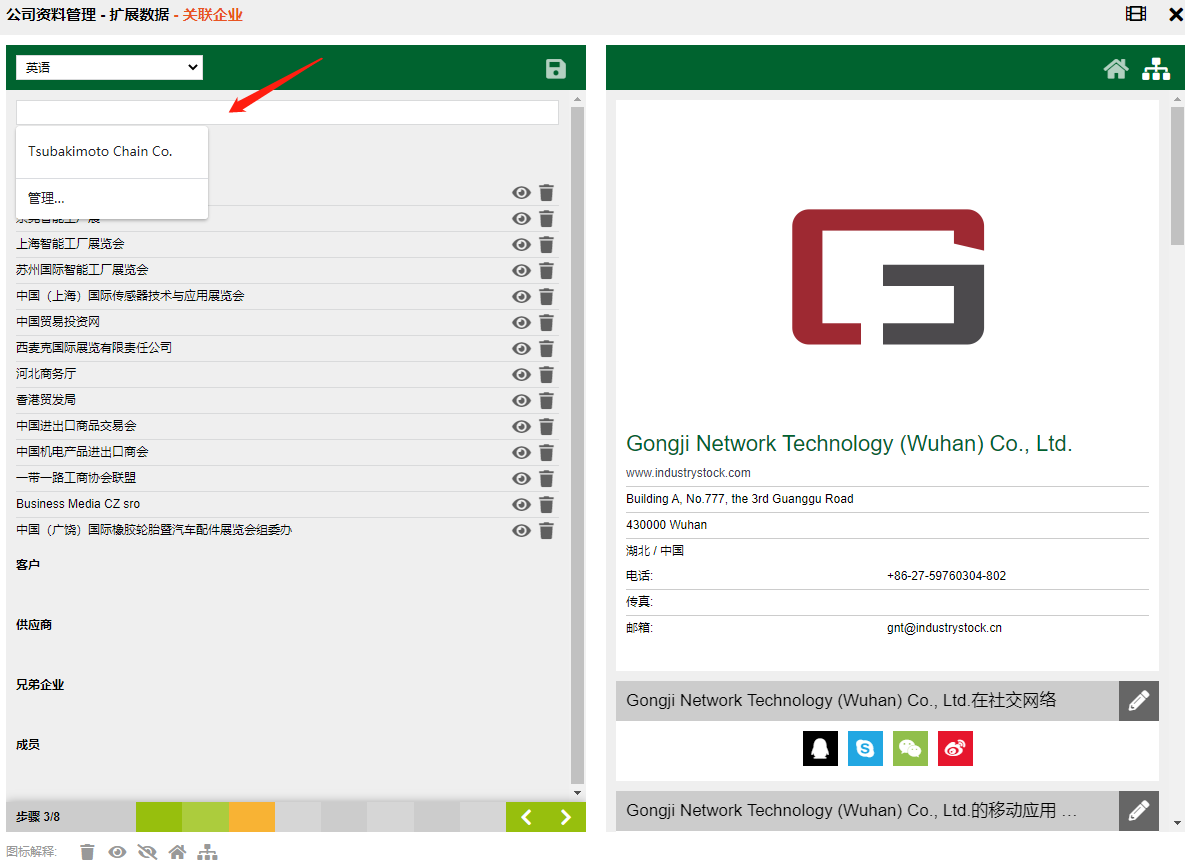Open the 英语 language dropdown
The height and width of the screenshot is (865, 1185).
click(x=109, y=67)
